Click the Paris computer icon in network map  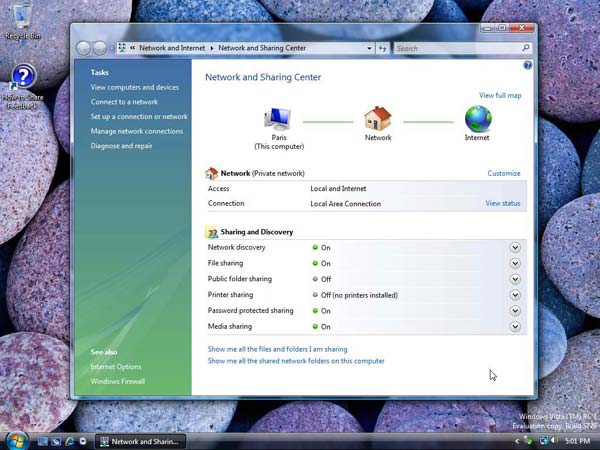tap(277, 119)
